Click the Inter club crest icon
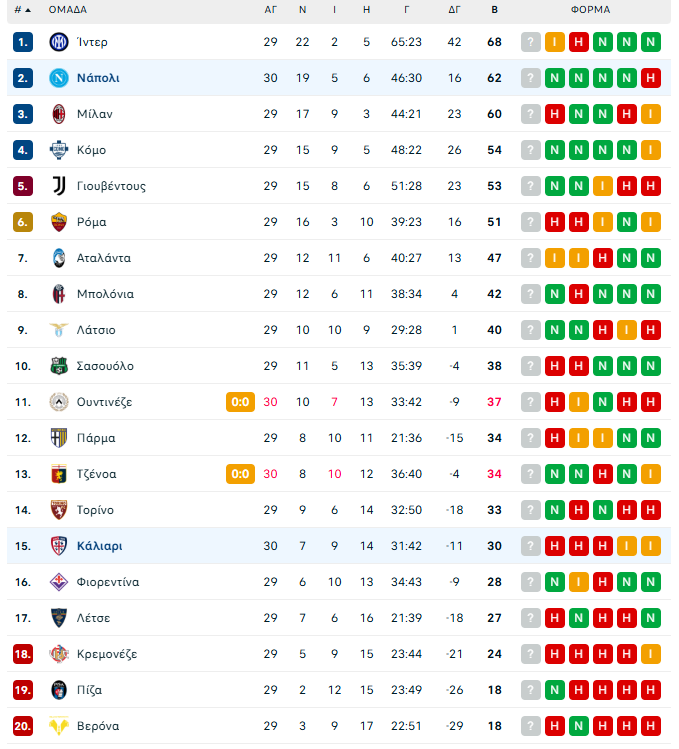This screenshot has width=679, height=749. click(58, 42)
